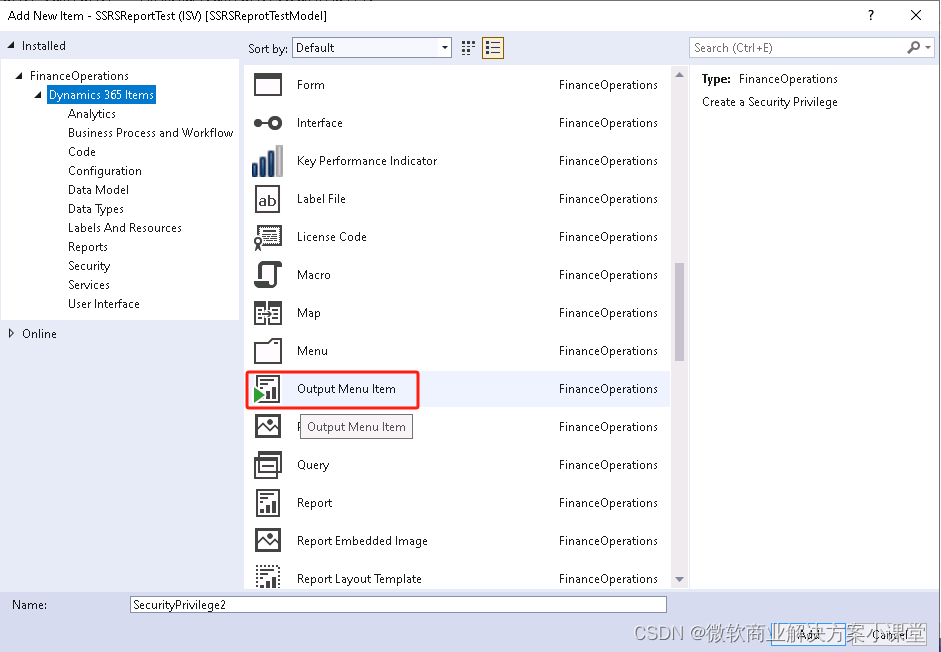Select the Code category
941x652 pixels.
click(82, 152)
